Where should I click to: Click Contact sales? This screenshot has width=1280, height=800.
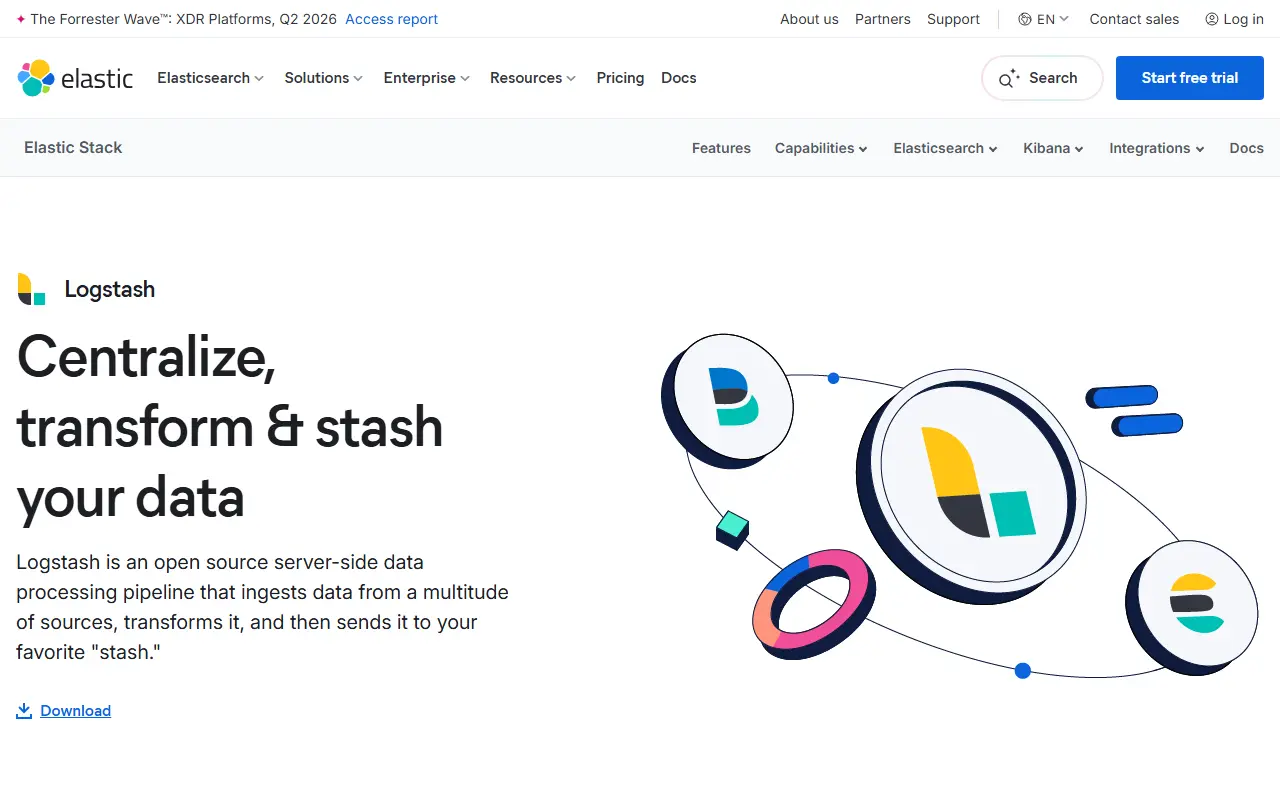point(1134,19)
